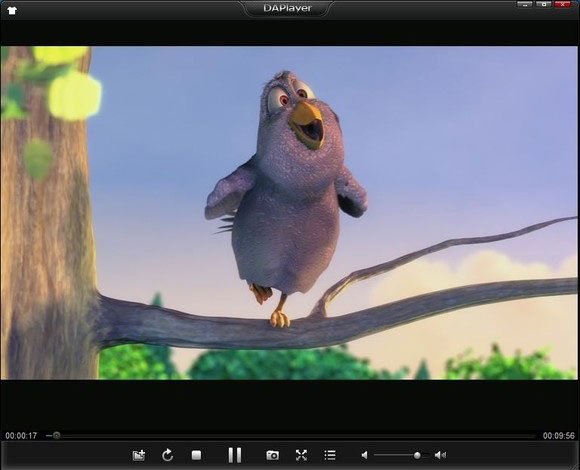
Task: Open the playlist list icon
Action: point(330,455)
